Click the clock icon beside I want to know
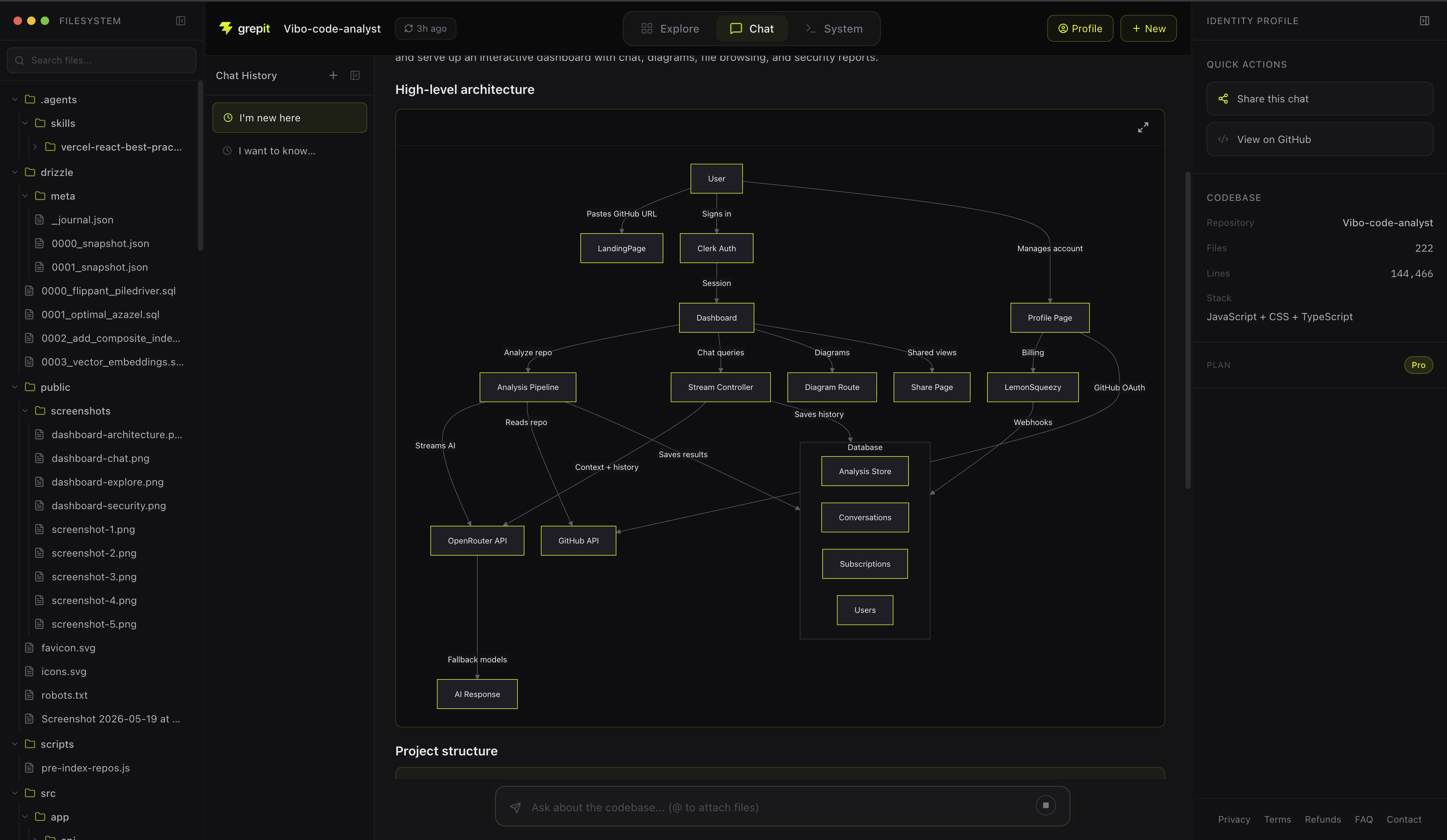 (227, 151)
